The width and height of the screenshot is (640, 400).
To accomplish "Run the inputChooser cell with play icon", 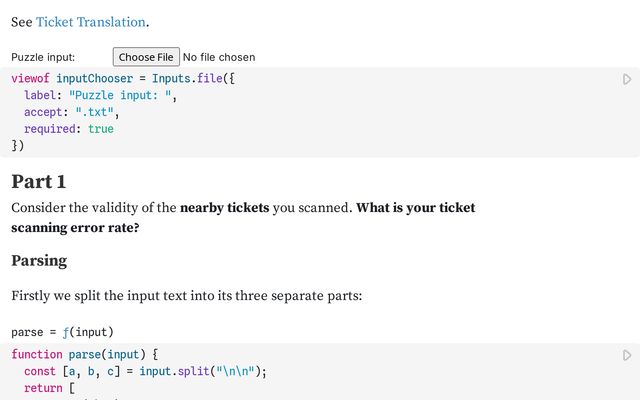I will pyautogui.click(x=627, y=79).
